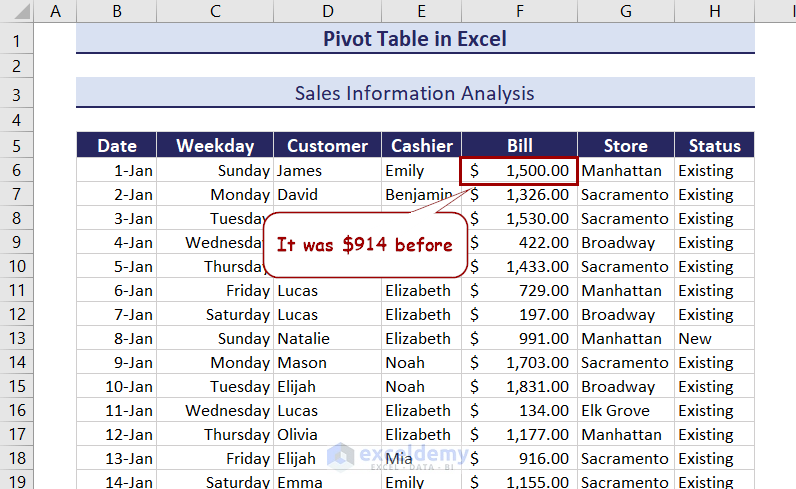Select row 6 header
796x489 pixels.
[x=17, y=170]
